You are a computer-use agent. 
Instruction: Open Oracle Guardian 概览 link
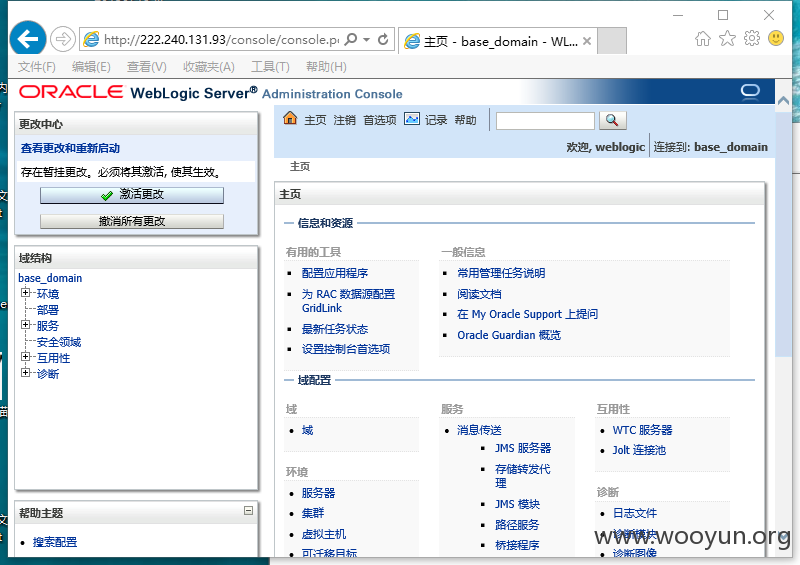509,335
